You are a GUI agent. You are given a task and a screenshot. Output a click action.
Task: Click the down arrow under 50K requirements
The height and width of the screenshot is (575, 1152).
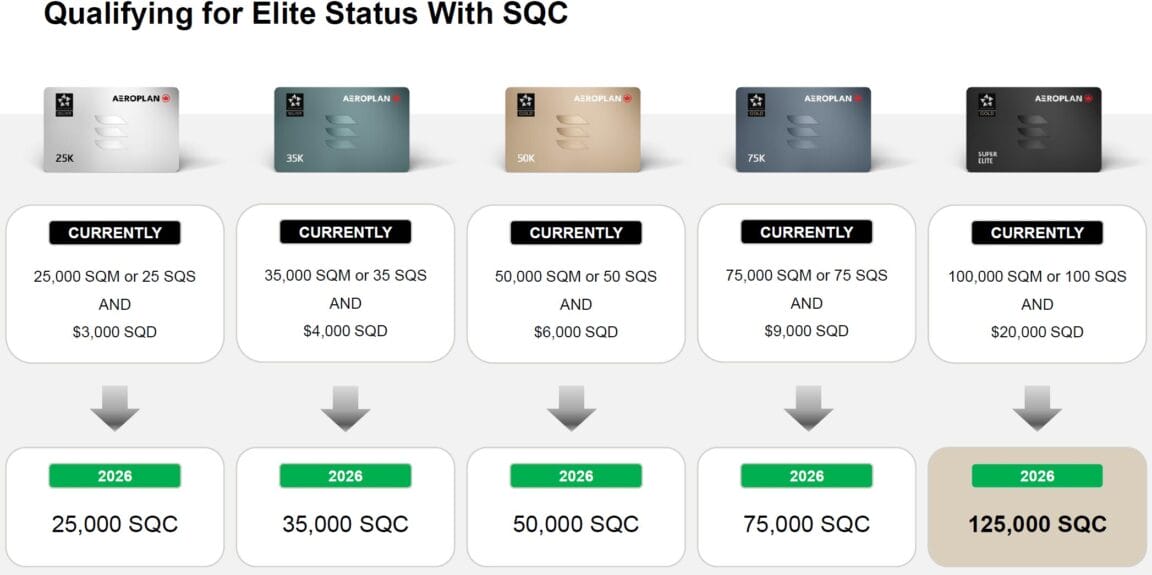pos(572,408)
